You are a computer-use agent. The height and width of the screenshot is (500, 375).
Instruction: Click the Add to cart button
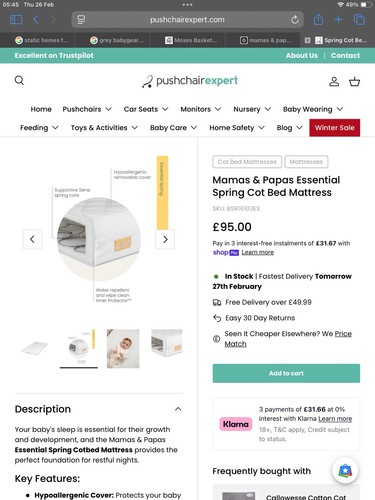point(286,373)
